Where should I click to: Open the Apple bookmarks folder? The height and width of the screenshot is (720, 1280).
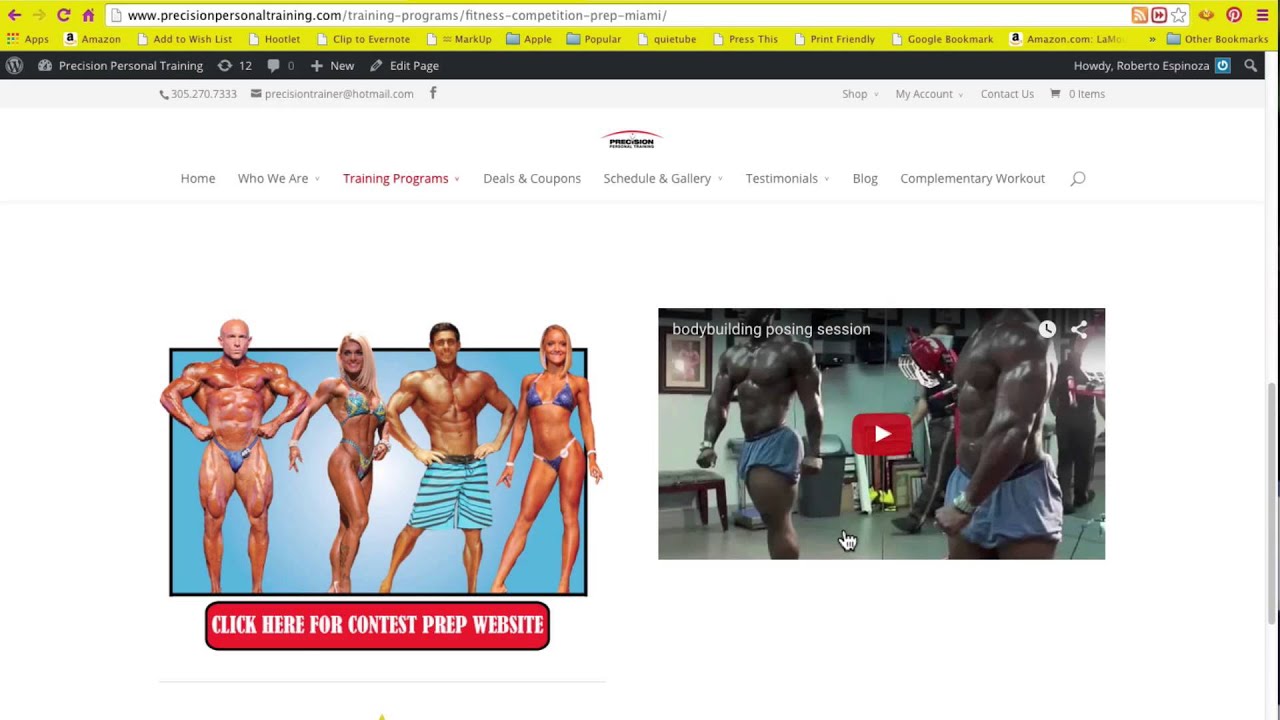pyautogui.click(x=529, y=39)
